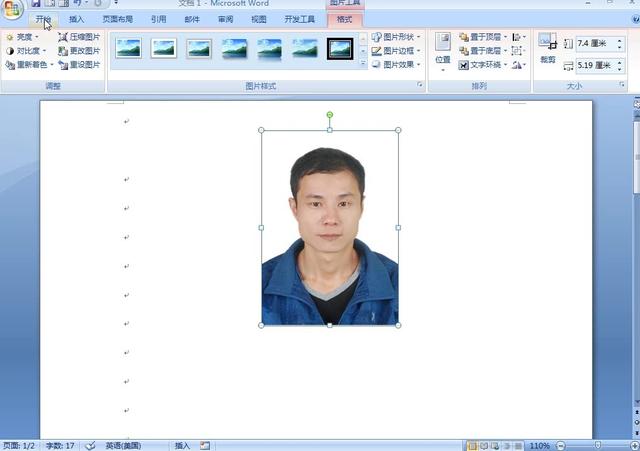The width and height of the screenshot is (640, 451).
Task: Open the 图片形状 picture shape dropdown
Action: click(396, 37)
